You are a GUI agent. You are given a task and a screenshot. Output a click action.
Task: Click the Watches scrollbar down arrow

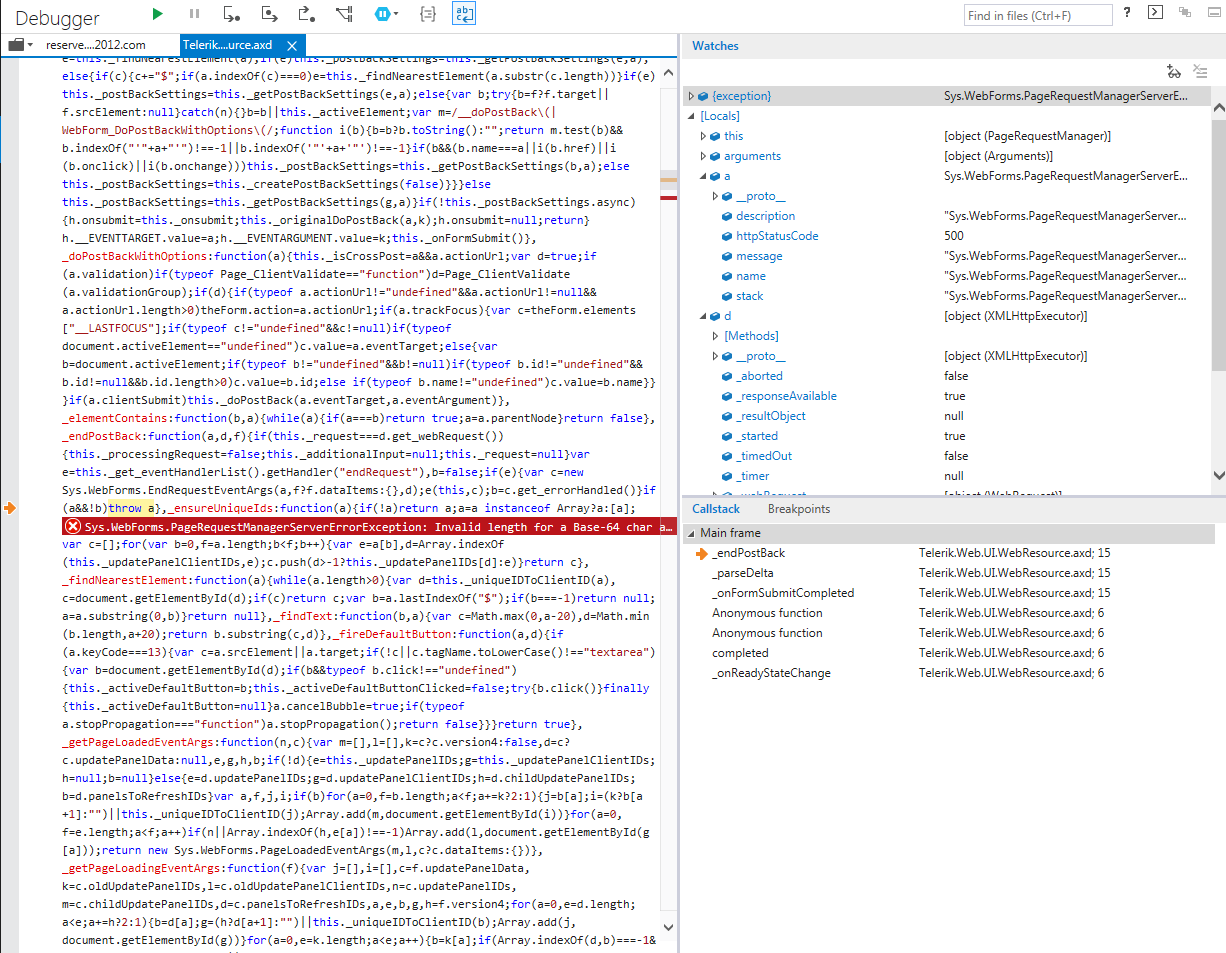pyautogui.click(x=1218, y=476)
